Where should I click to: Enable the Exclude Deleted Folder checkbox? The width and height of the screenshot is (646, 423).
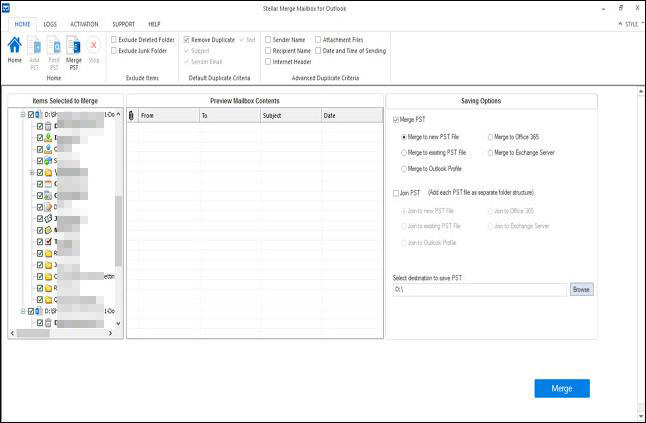(x=114, y=39)
